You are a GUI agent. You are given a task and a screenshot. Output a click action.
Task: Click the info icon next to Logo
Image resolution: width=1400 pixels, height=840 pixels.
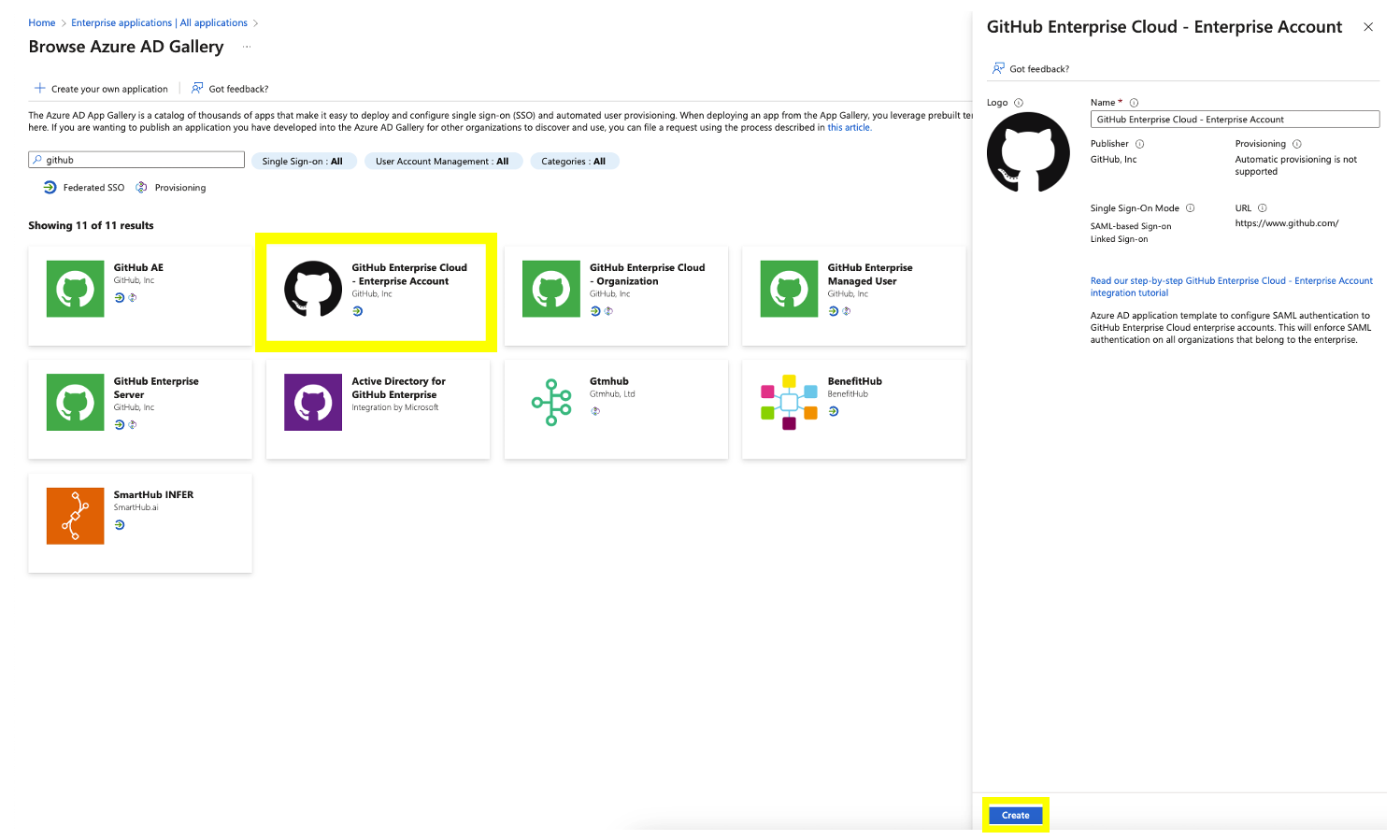coord(1019,103)
